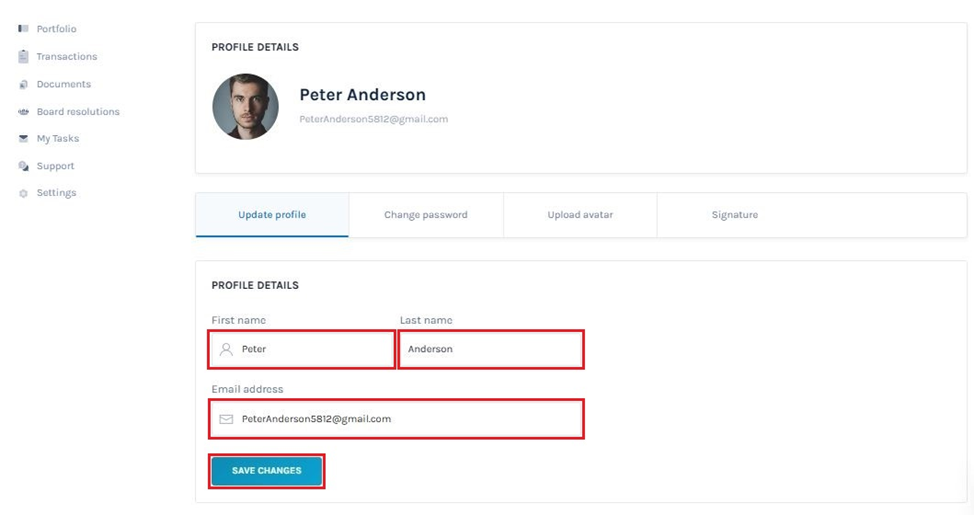
Task: Switch to the Change password tab
Action: point(426,215)
